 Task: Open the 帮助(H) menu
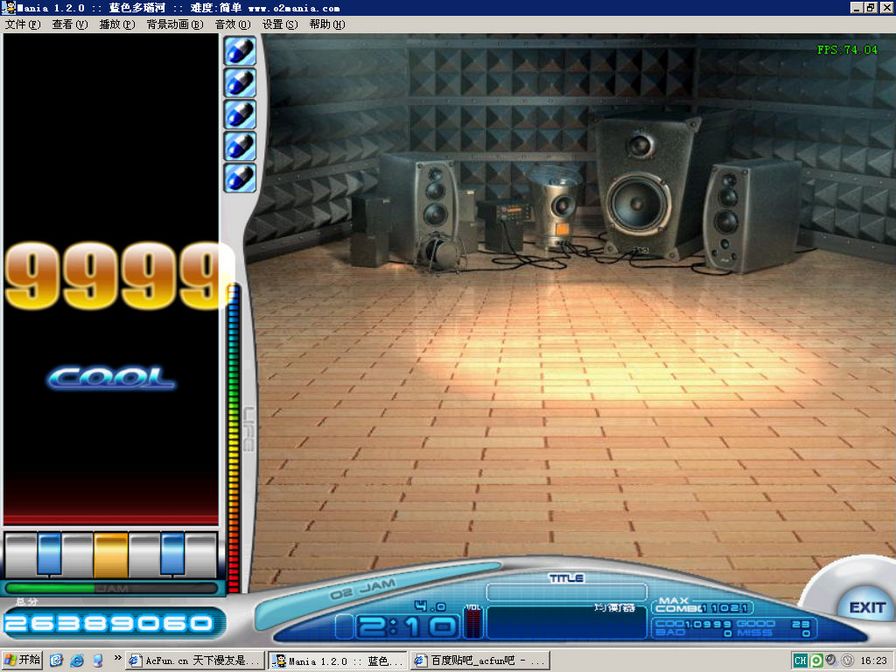point(327,25)
